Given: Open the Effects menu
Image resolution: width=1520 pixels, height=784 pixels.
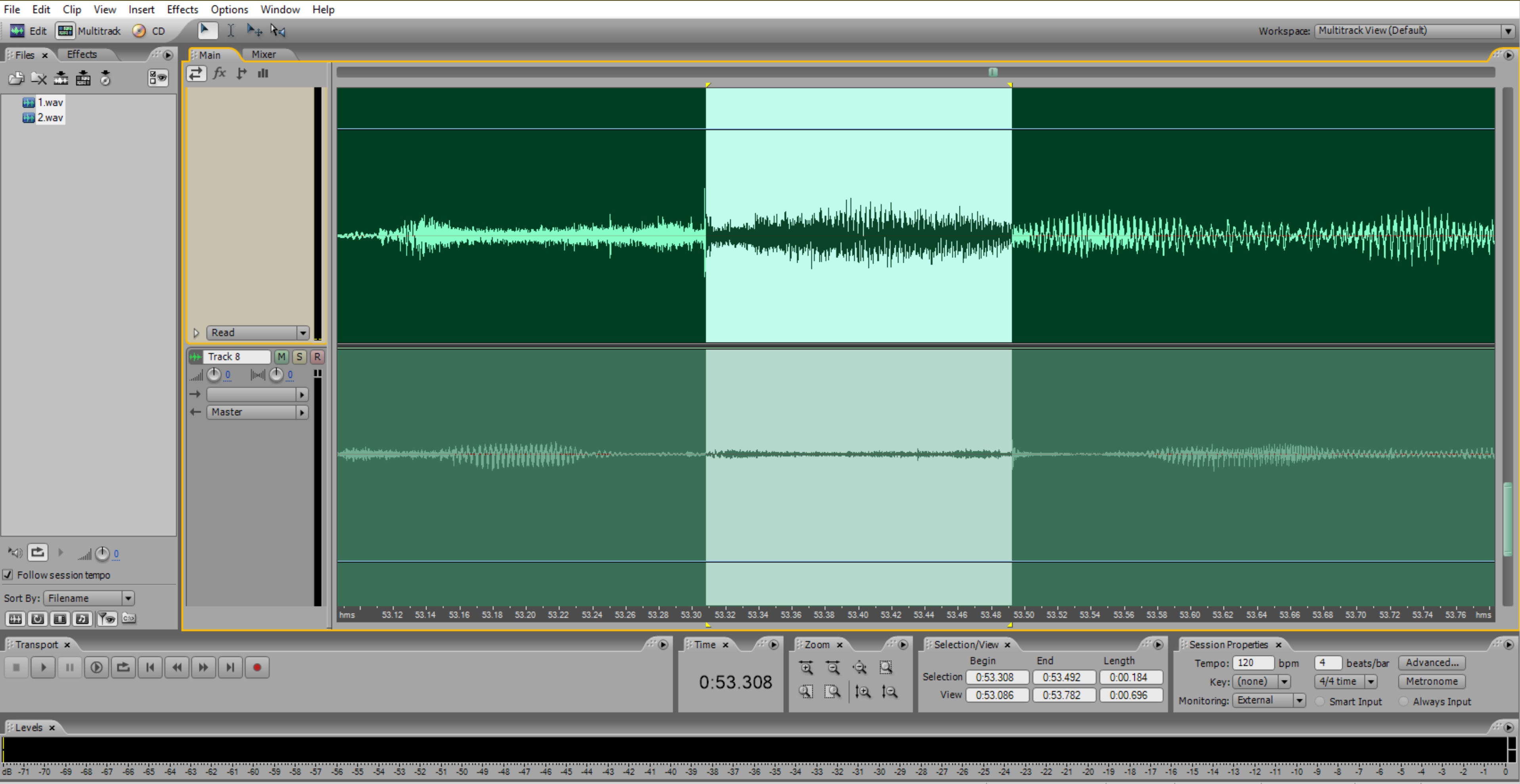Looking at the screenshot, I should 182,10.
